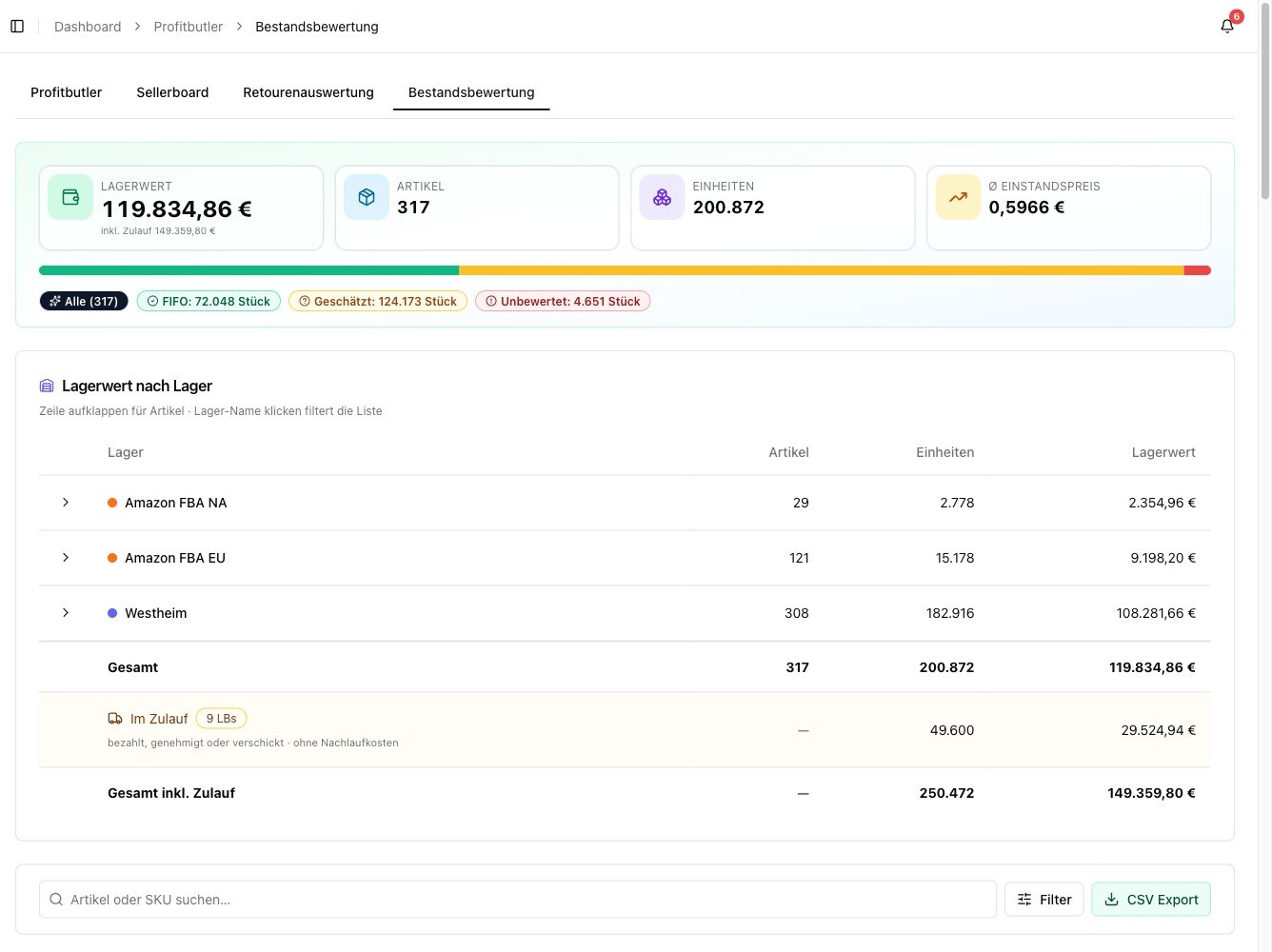Click the Lagerwert wallet icon
Image resolution: width=1272 pixels, height=952 pixels.
(x=70, y=197)
